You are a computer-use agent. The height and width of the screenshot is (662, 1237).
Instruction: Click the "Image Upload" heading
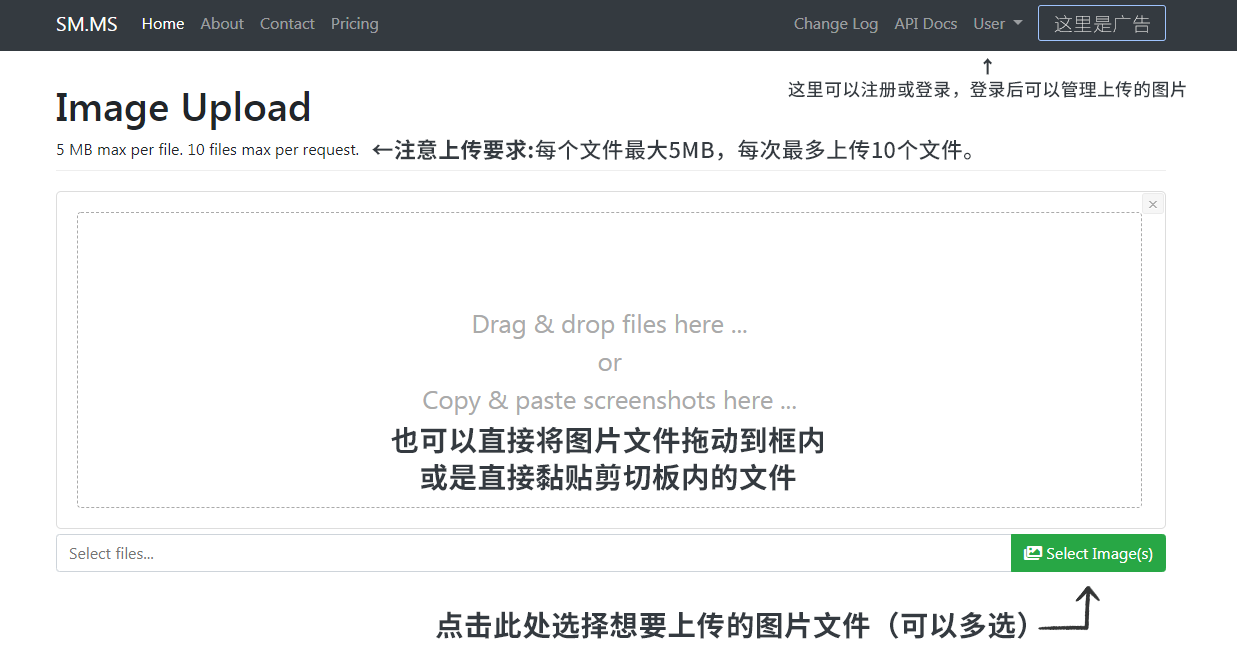click(183, 107)
